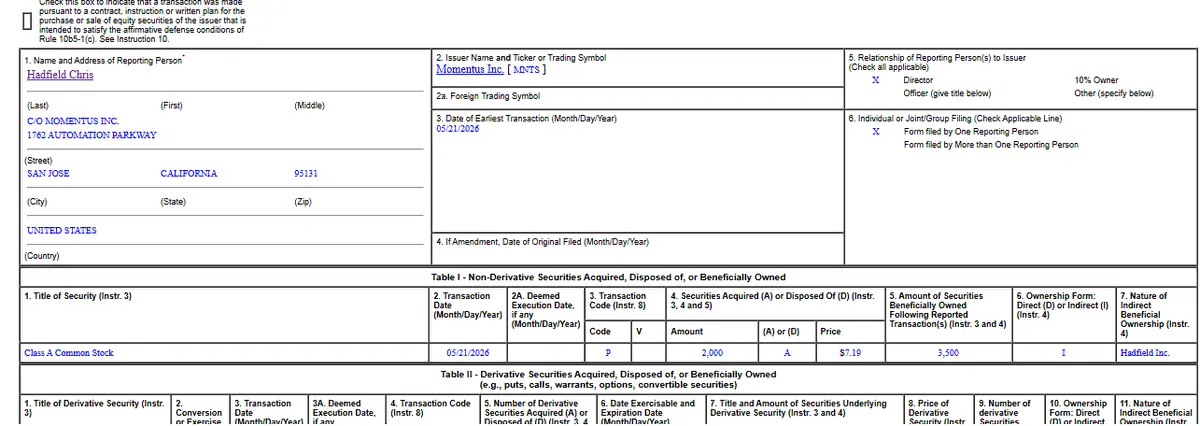The width and height of the screenshot is (1200, 426).
Task: Follow the MNTS ticker symbol link
Action: pyautogui.click(x=526, y=69)
